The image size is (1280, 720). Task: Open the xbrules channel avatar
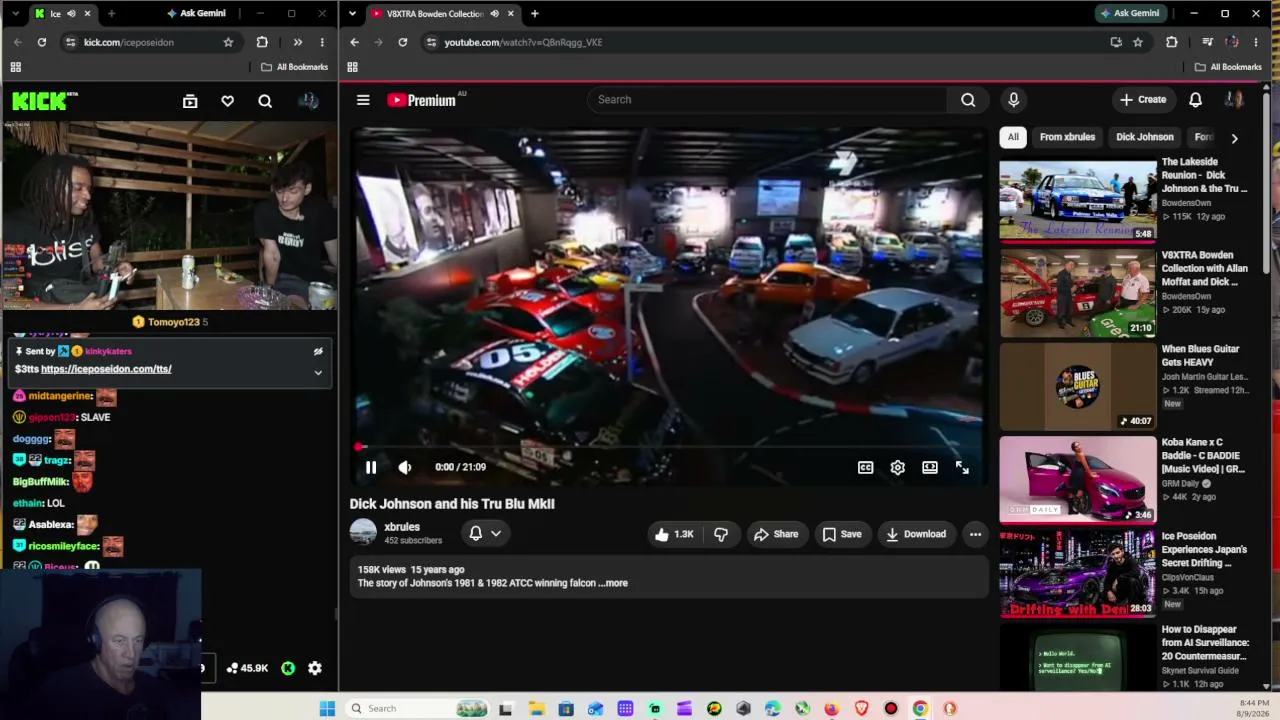pyautogui.click(x=363, y=533)
